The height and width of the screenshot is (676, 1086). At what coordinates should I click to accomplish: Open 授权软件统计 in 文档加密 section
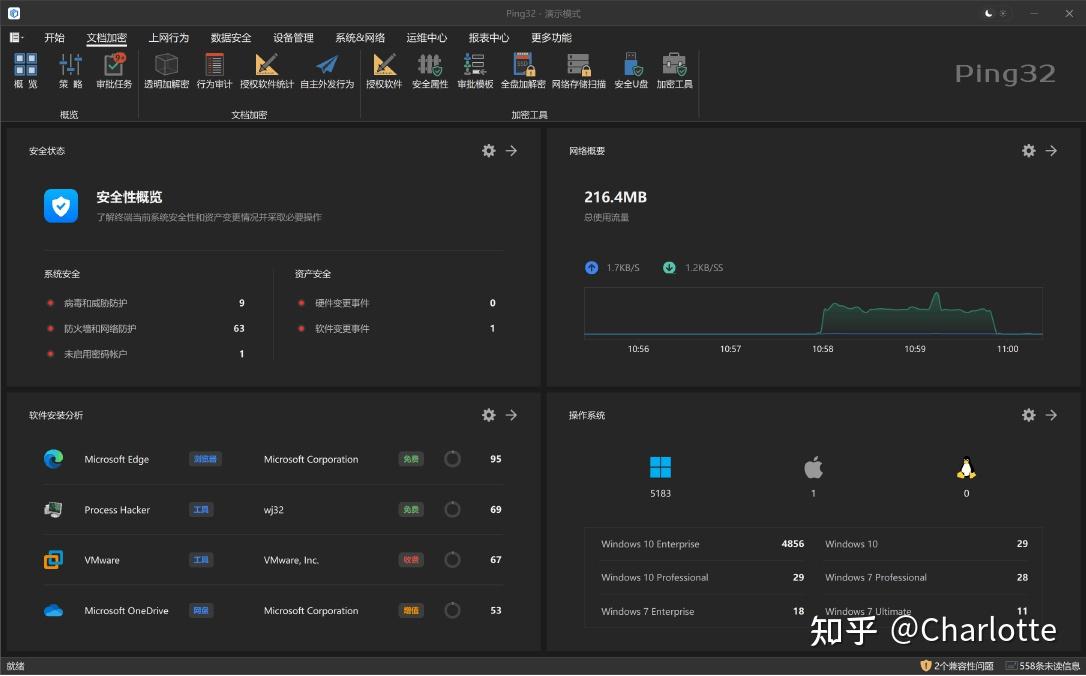point(266,70)
